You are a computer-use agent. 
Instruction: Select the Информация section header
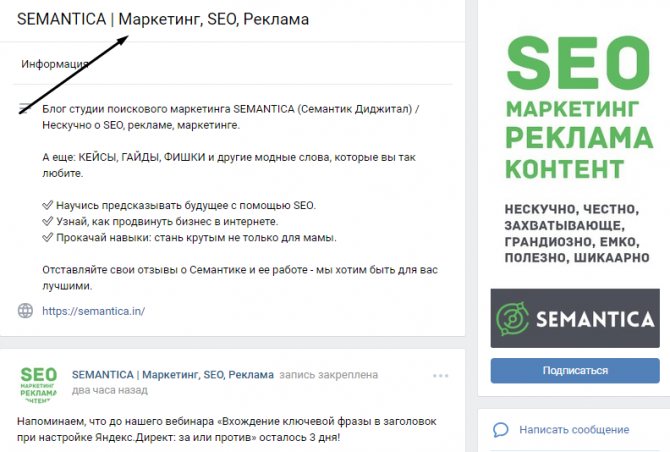point(55,64)
